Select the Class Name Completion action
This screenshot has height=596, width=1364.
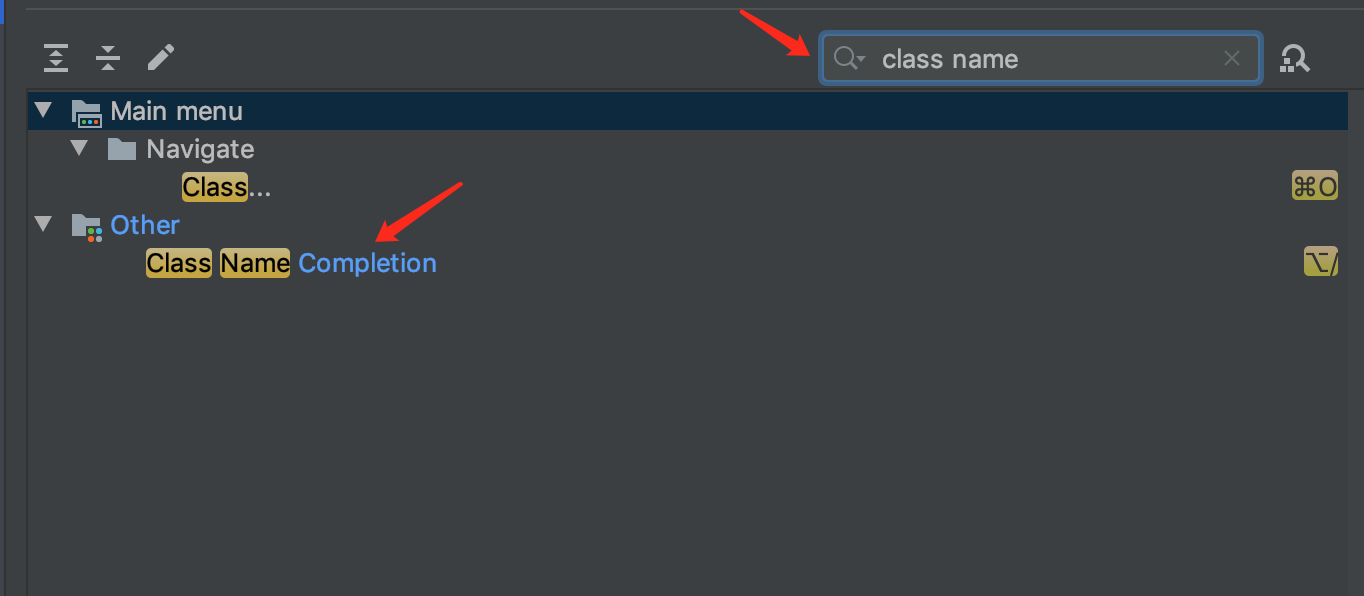pos(290,262)
